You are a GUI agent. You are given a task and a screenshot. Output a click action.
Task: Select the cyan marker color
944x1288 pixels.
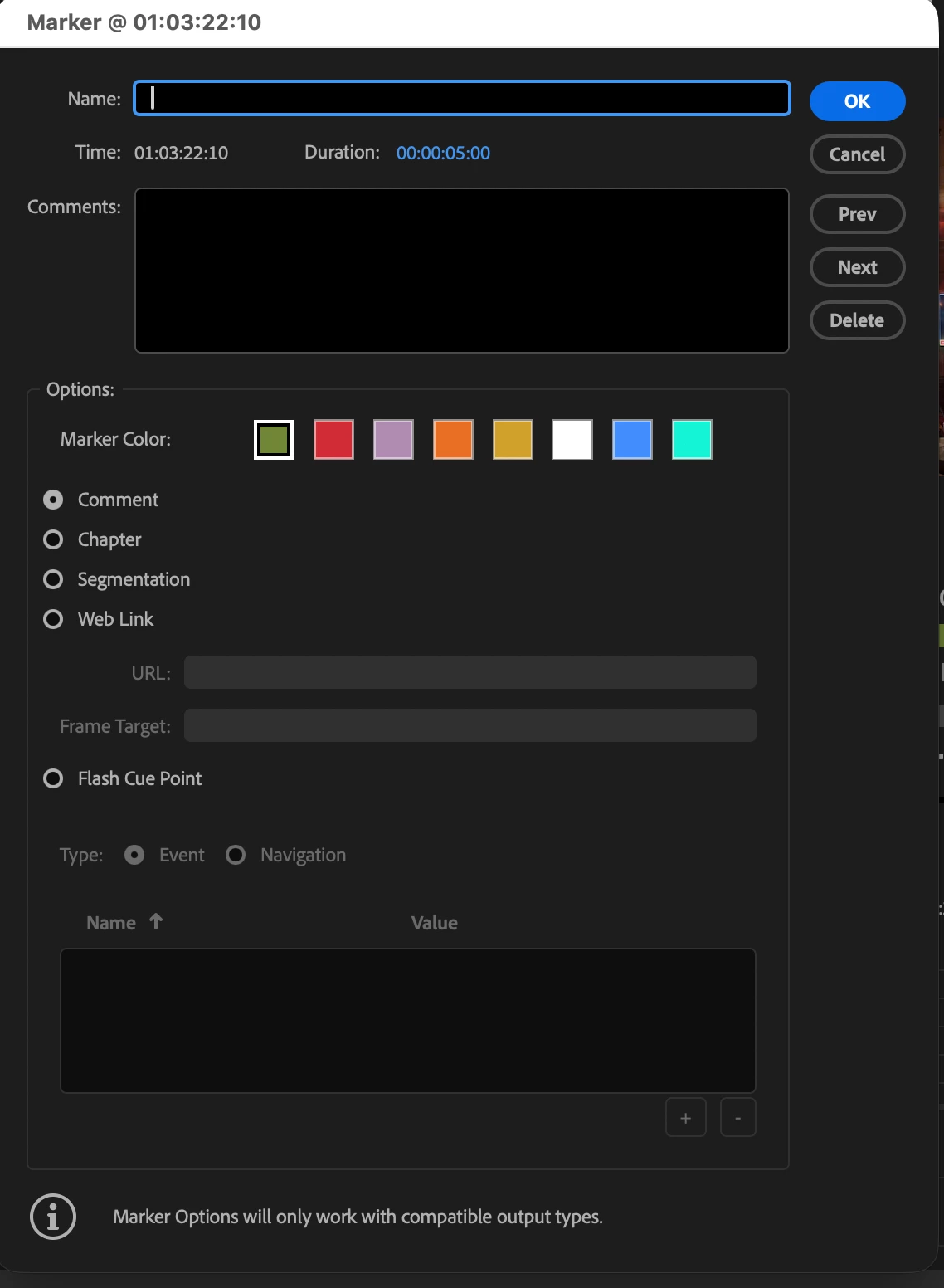[x=692, y=440]
